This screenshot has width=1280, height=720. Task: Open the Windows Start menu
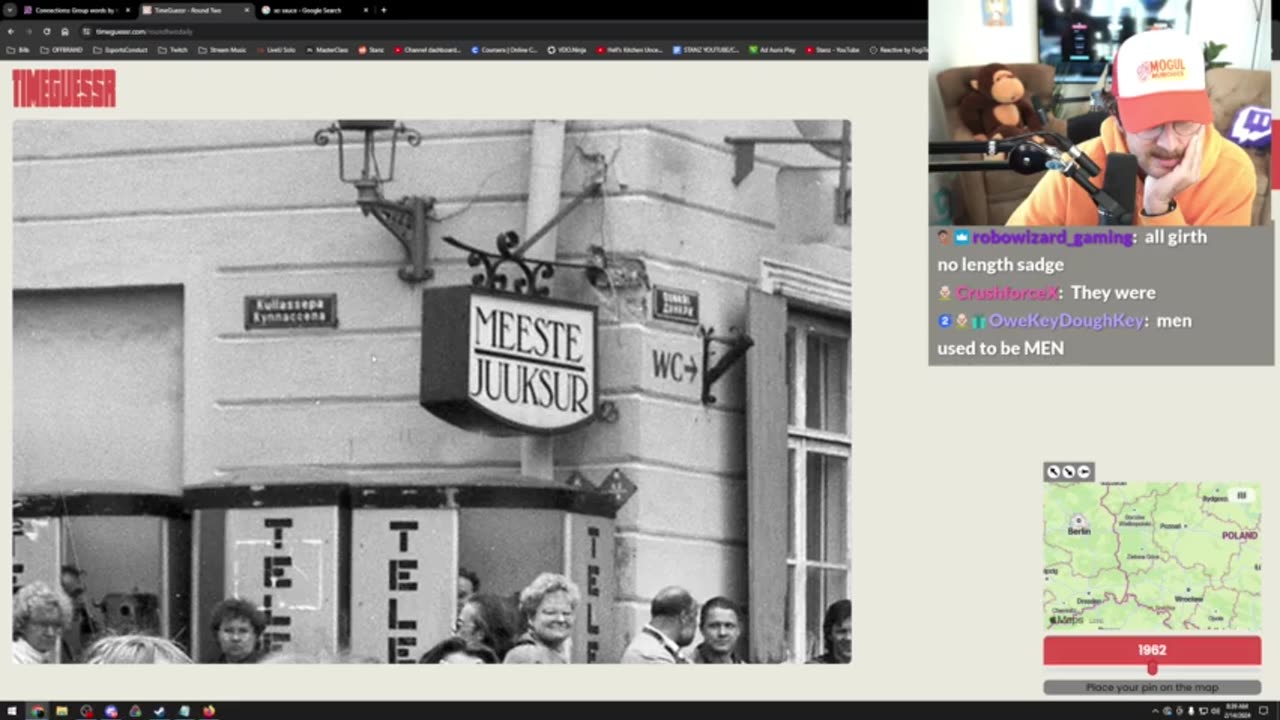[12, 711]
